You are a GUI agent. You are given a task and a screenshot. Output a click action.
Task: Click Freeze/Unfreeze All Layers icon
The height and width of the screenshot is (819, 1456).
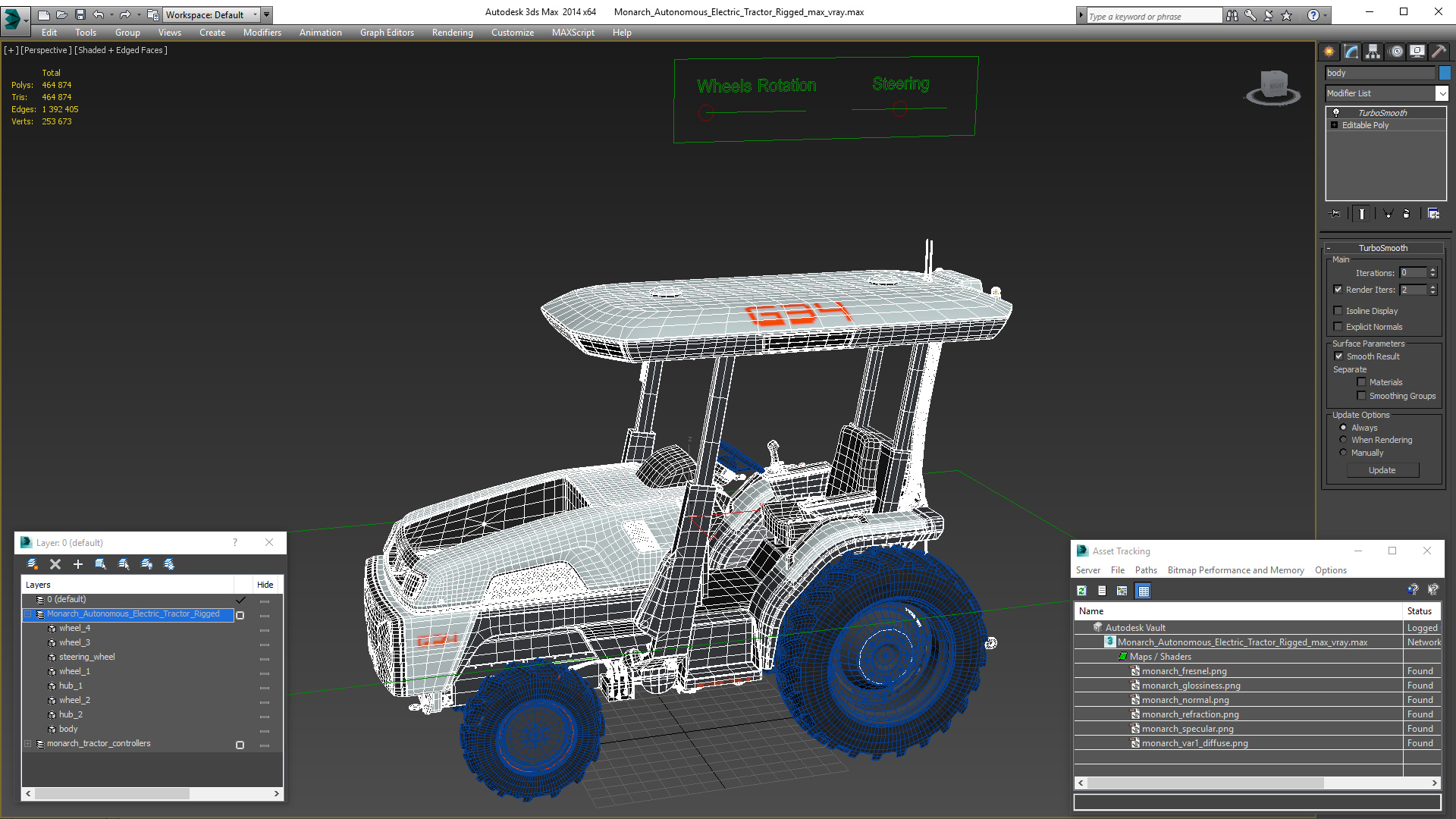click(169, 564)
